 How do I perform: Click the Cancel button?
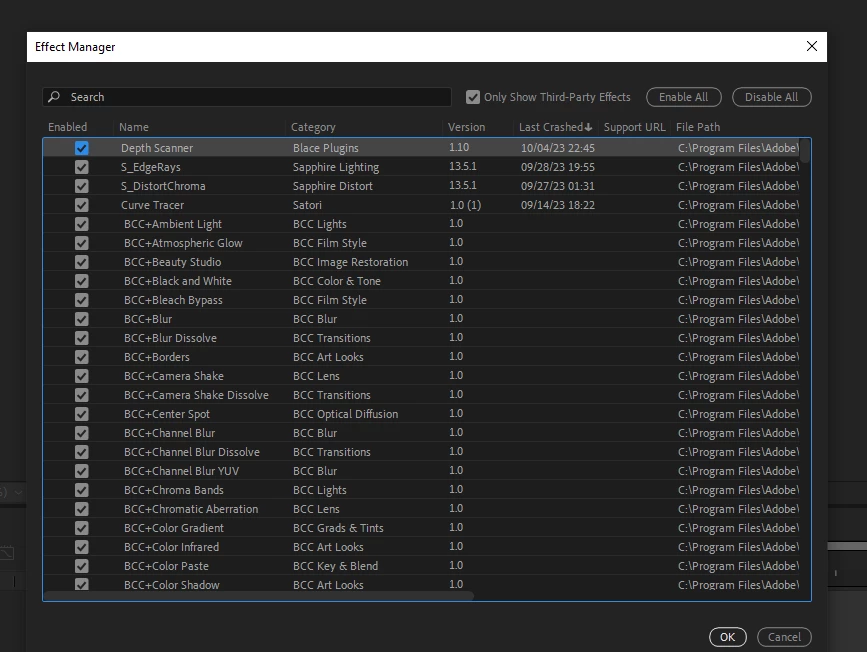point(784,637)
